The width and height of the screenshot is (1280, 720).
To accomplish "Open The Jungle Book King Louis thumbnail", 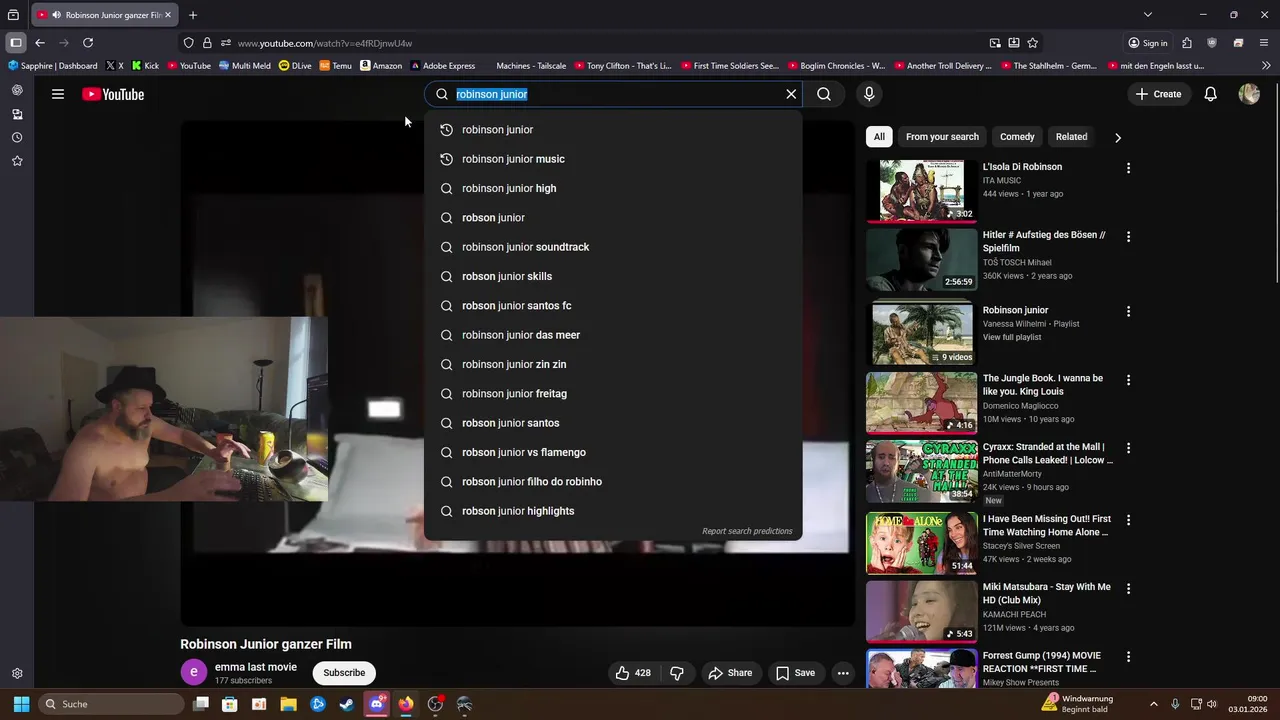I will (922, 402).
